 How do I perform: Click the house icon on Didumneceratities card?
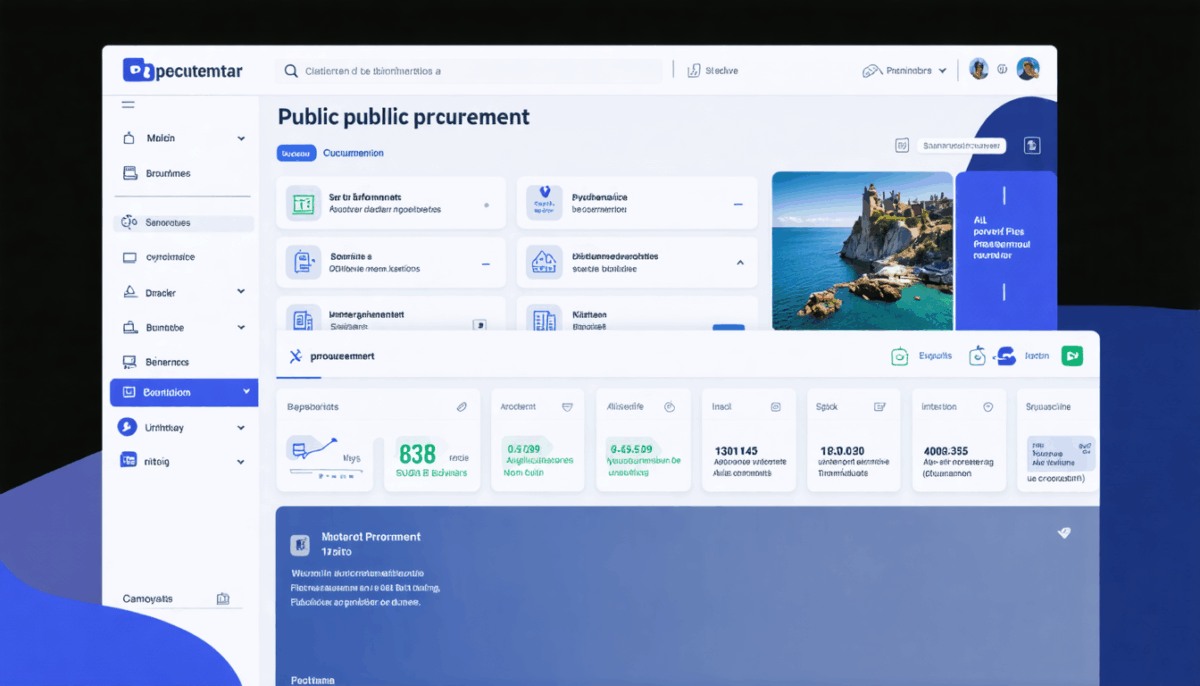tap(544, 262)
